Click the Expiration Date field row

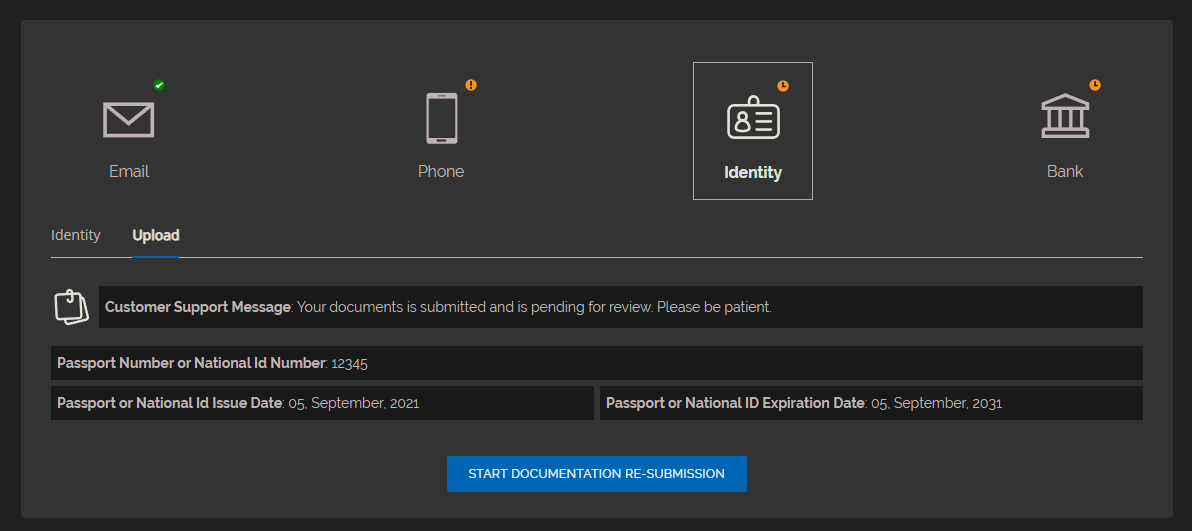click(870, 403)
